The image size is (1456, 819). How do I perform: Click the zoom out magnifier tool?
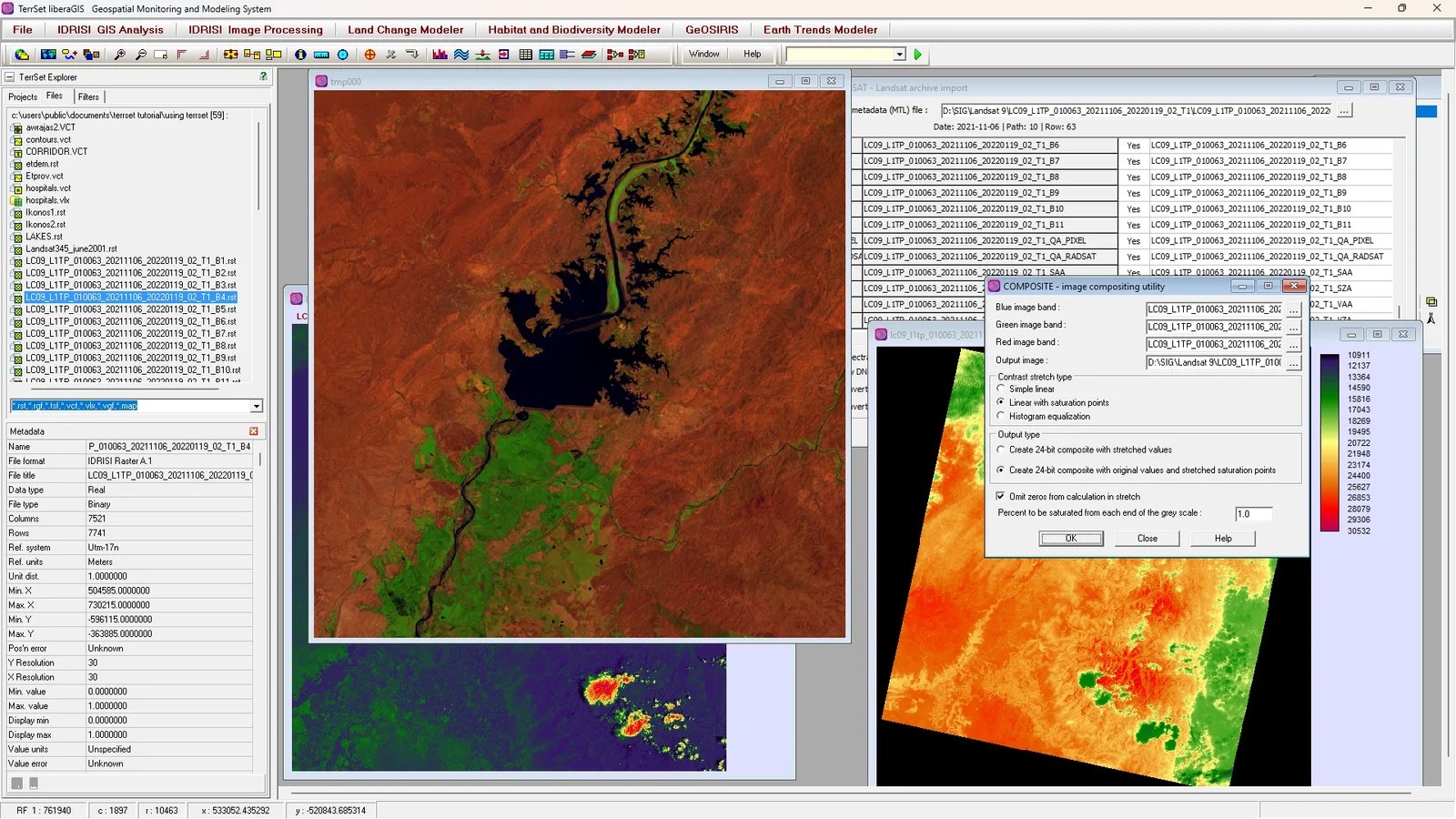pos(141,55)
